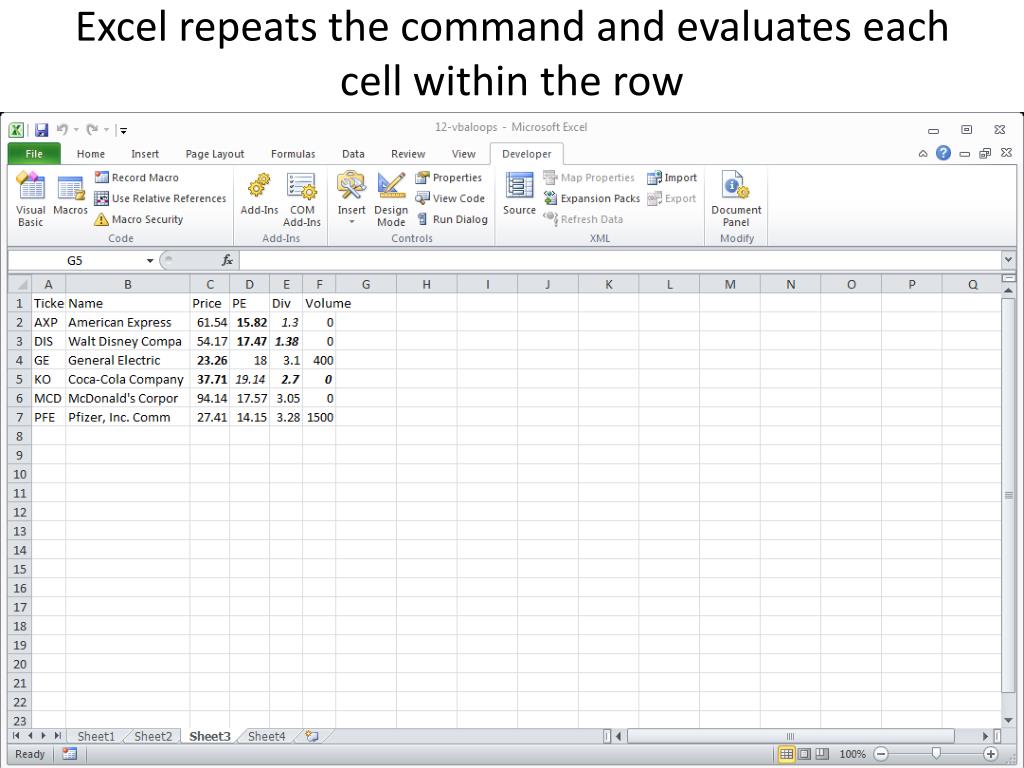Select column B header
Viewport: 1024px width, 768px height.
(128, 284)
